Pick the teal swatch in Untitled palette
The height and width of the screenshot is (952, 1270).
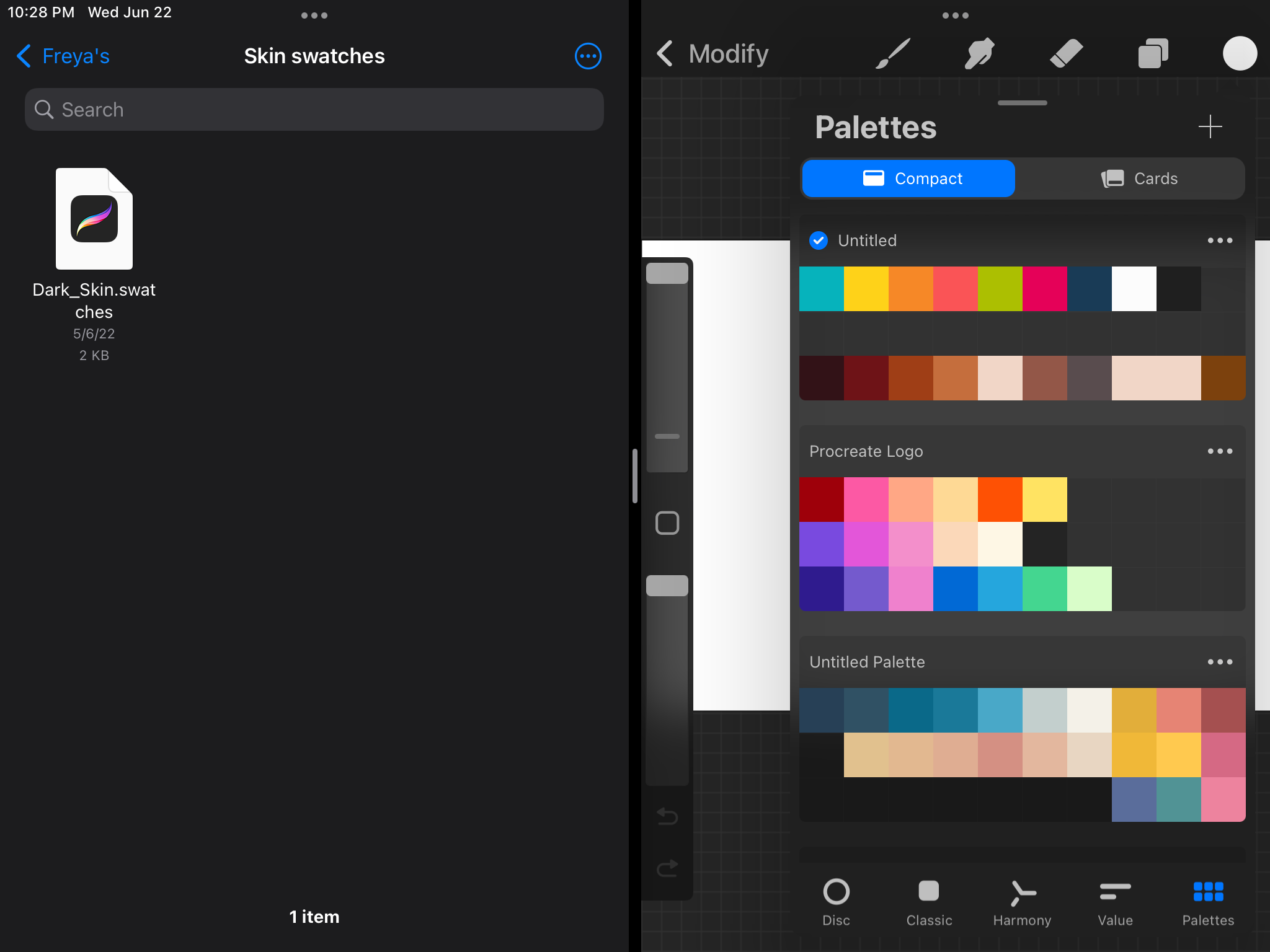point(821,289)
